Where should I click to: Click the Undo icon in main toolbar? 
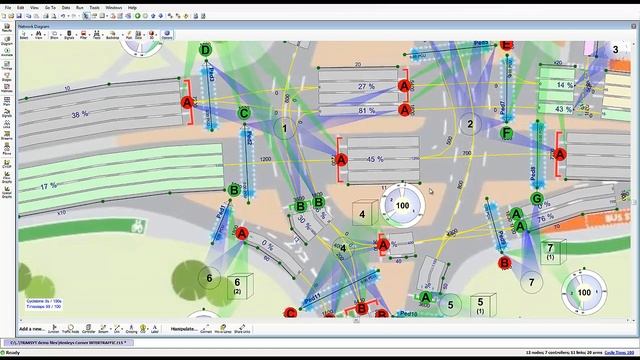(63, 16)
